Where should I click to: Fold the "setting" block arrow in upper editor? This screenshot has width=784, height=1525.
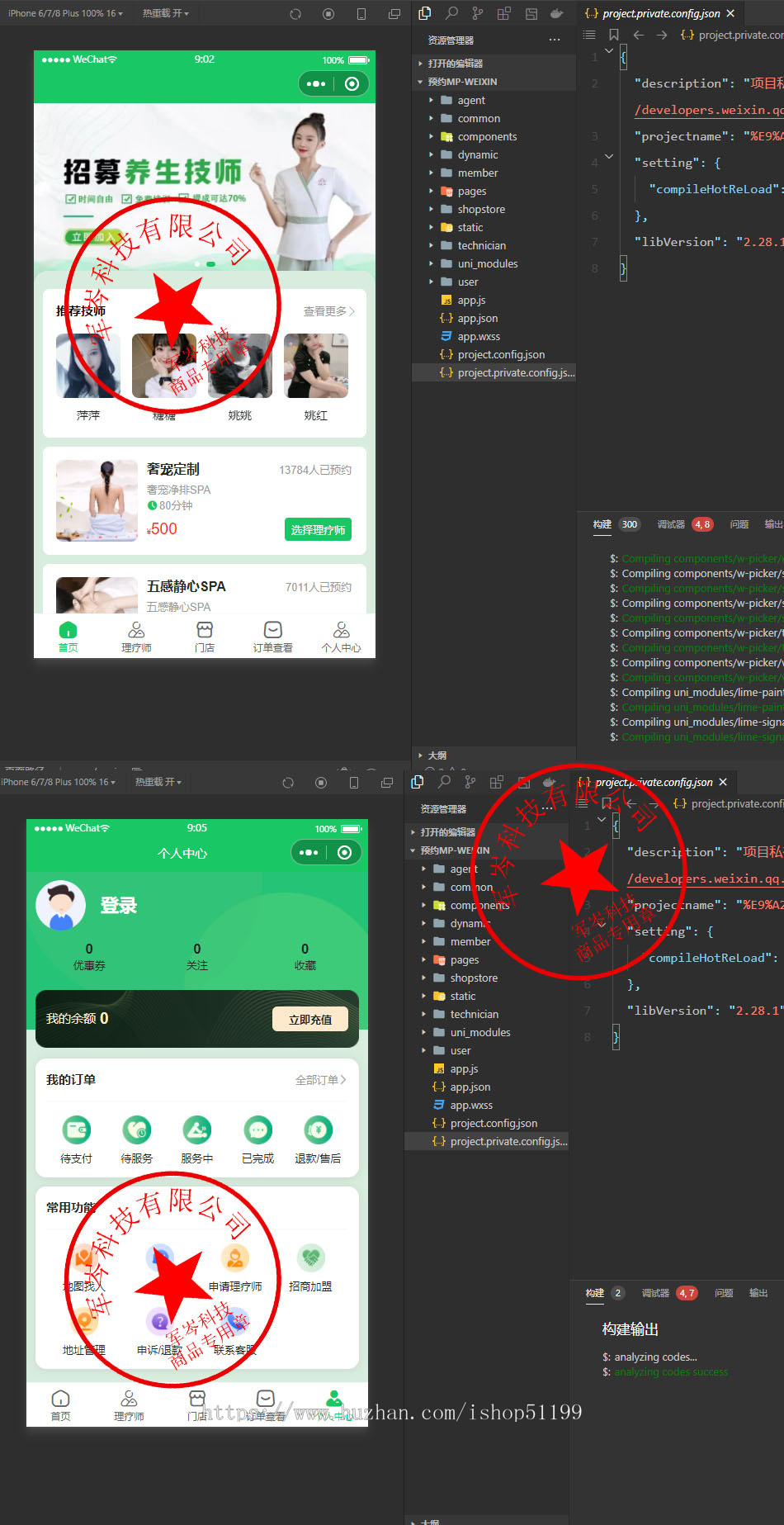pos(609,155)
